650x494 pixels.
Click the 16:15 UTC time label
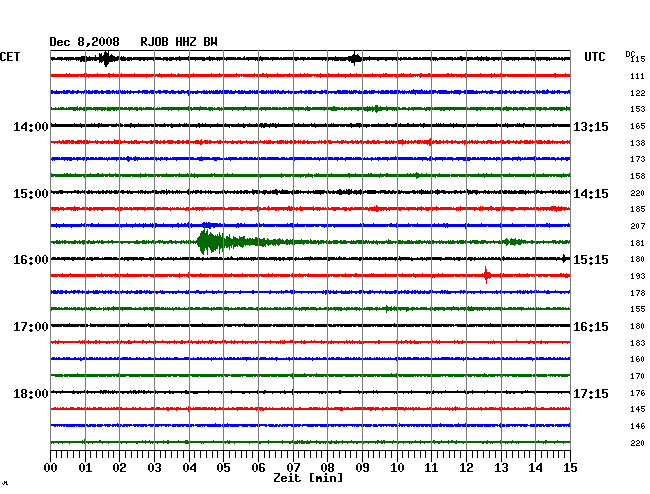click(591, 327)
